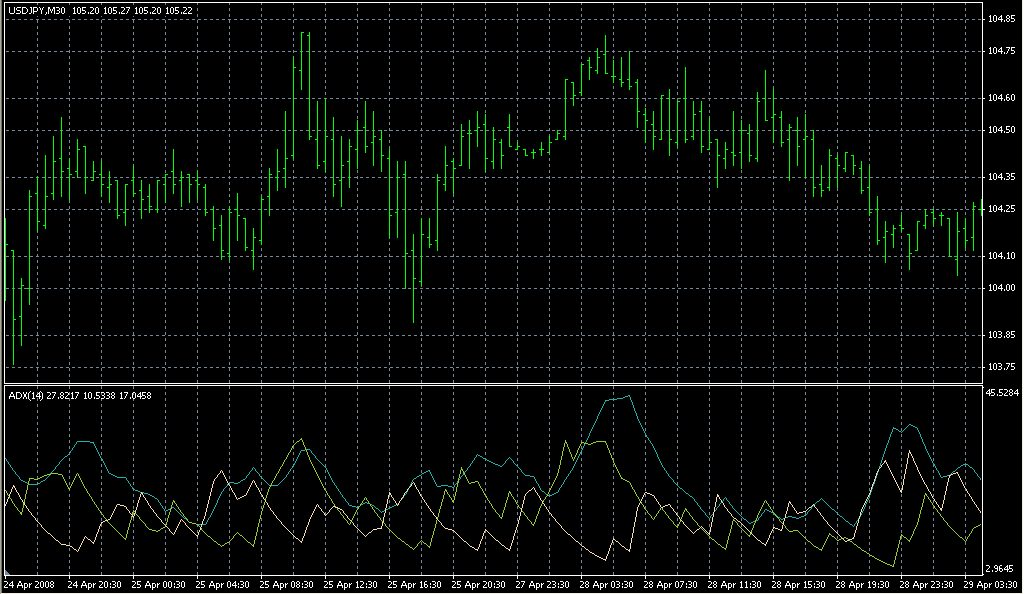1024x594 pixels.
Task: Click the 104.60 price axis label
Action: coord(1001,98)
